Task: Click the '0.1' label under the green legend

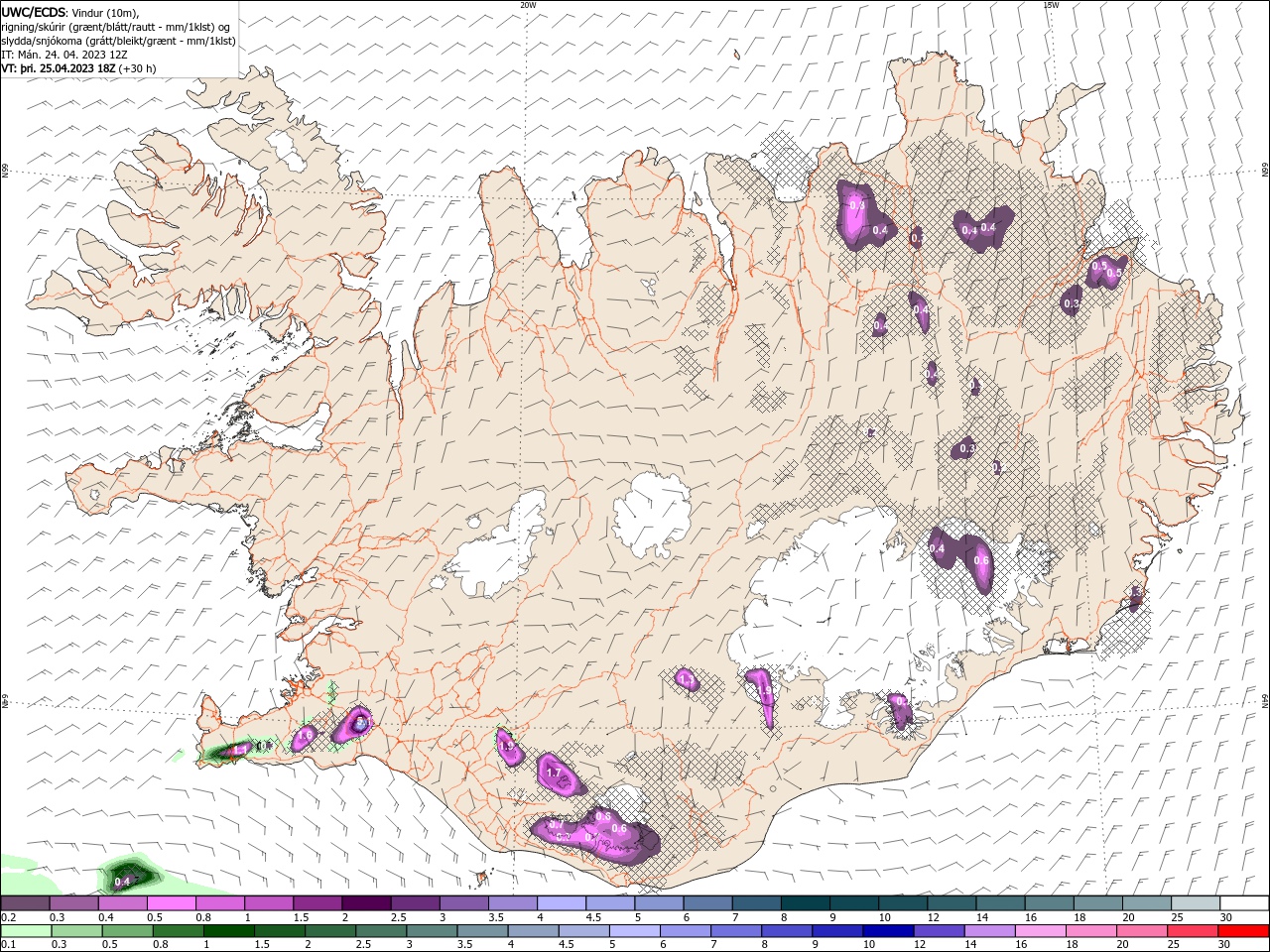Action: pos(8,945)
